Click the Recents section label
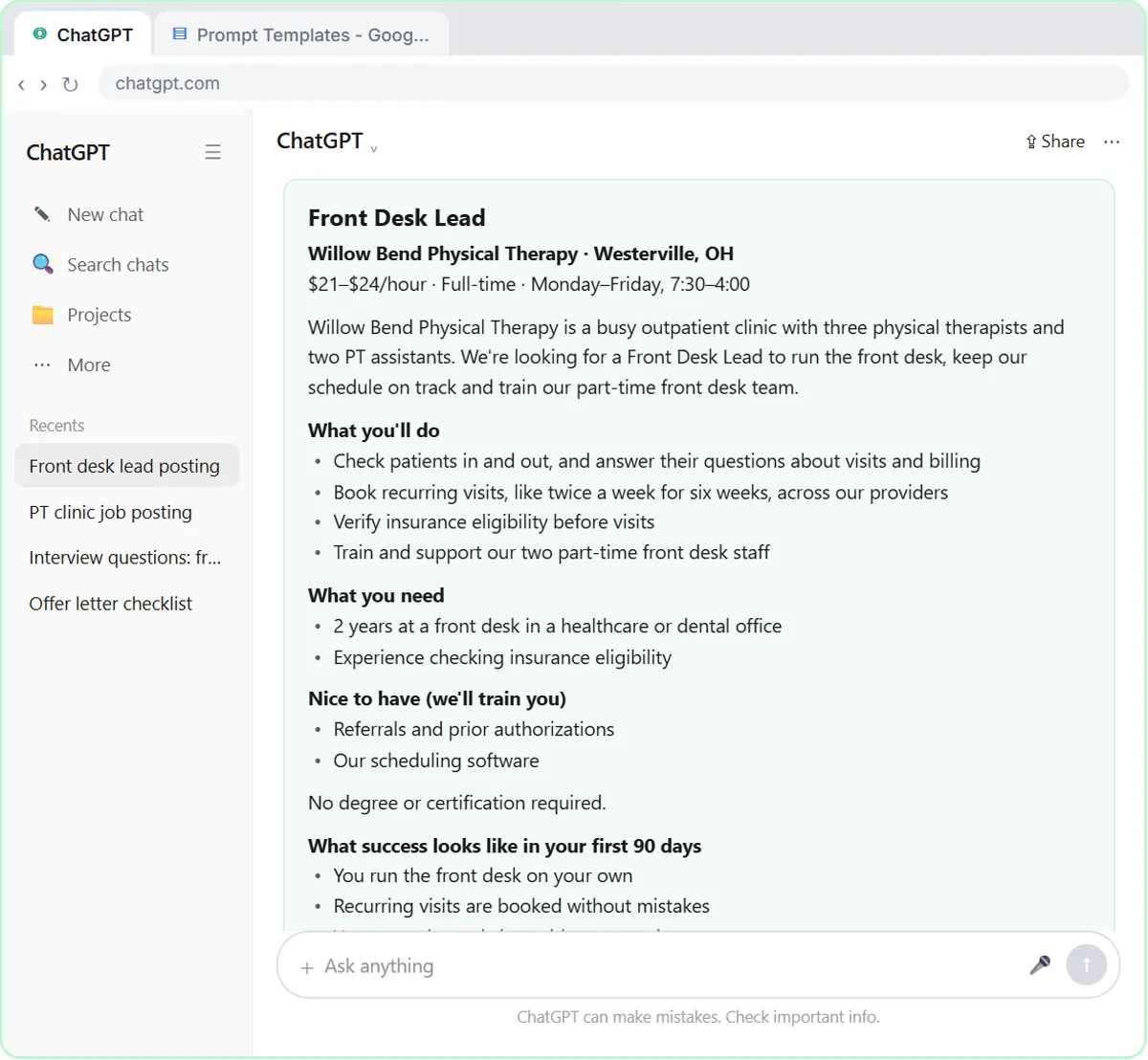The width and height of the screenshot is (1148, 1060). pyautogui.click(x=56, y=426)
